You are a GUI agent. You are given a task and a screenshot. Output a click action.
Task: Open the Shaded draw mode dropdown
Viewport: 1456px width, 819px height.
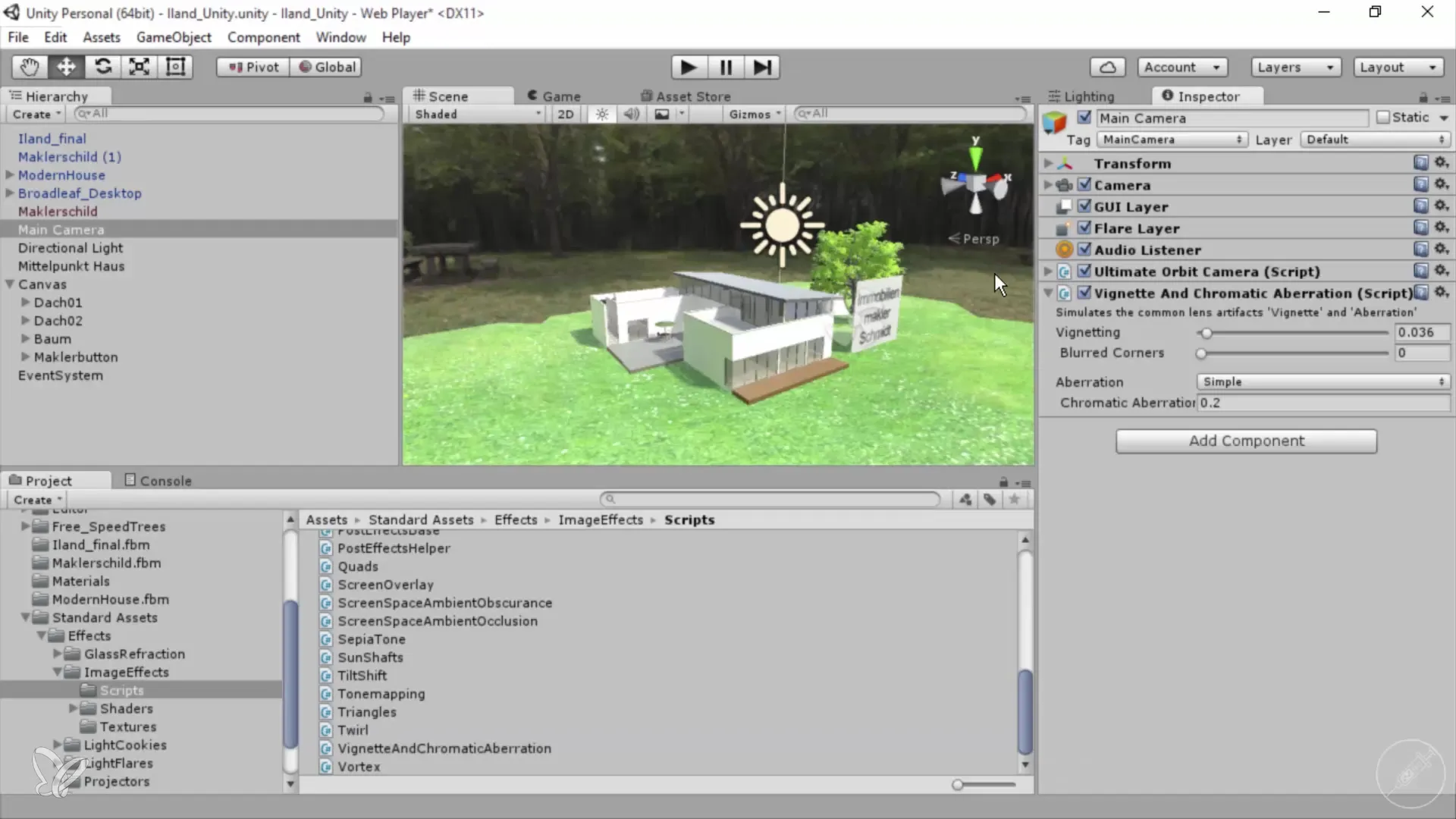coord(477,114)
